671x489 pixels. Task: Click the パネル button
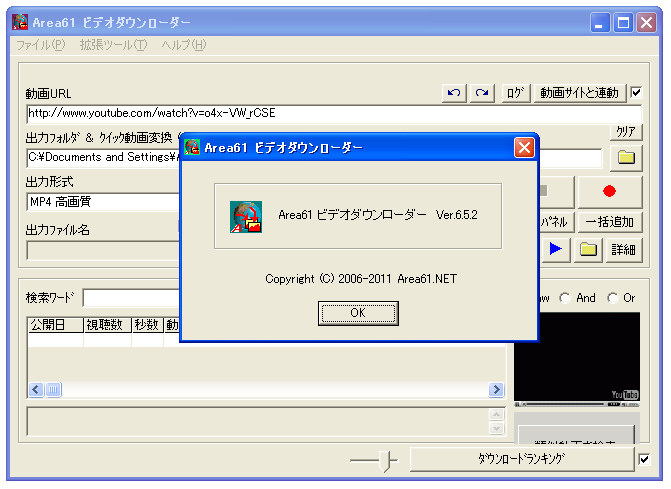click(556, 222)
